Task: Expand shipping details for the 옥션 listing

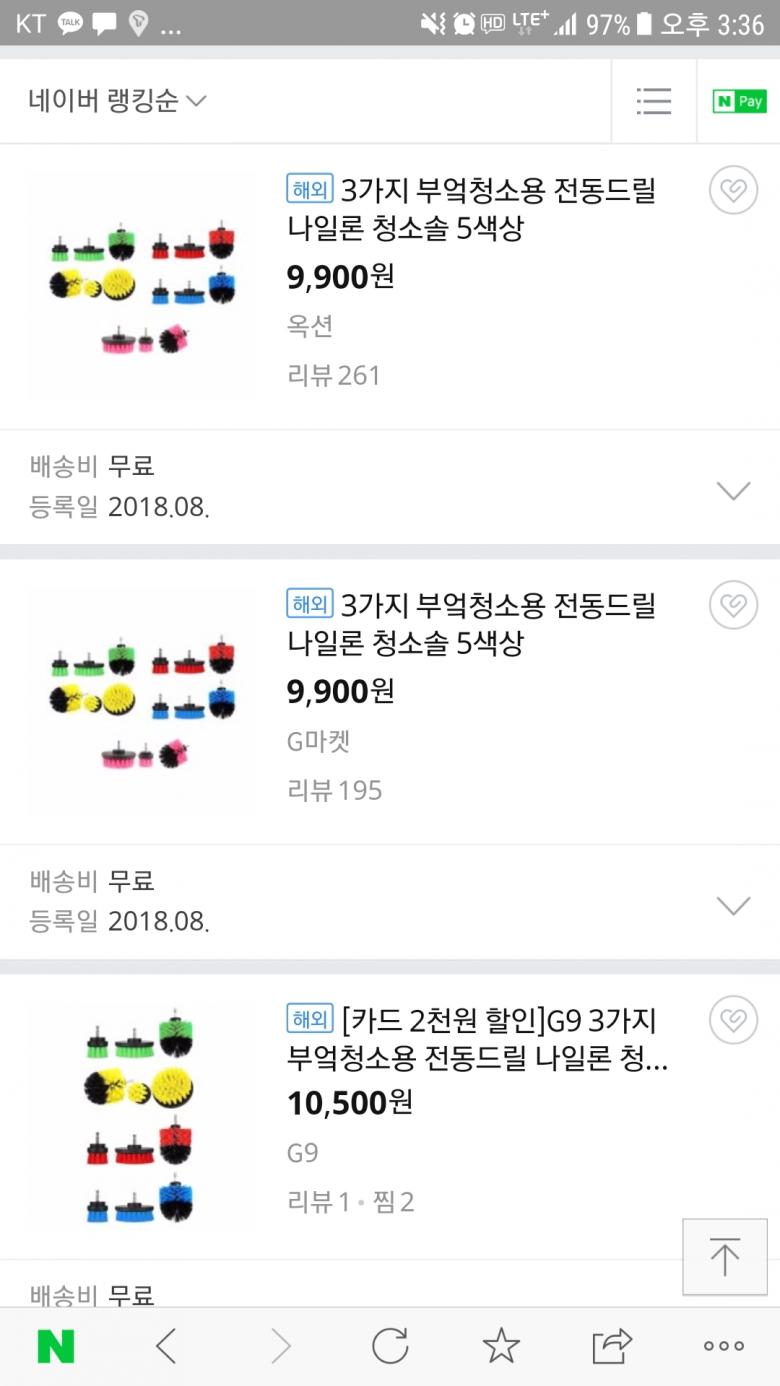Action: (733, 490)
